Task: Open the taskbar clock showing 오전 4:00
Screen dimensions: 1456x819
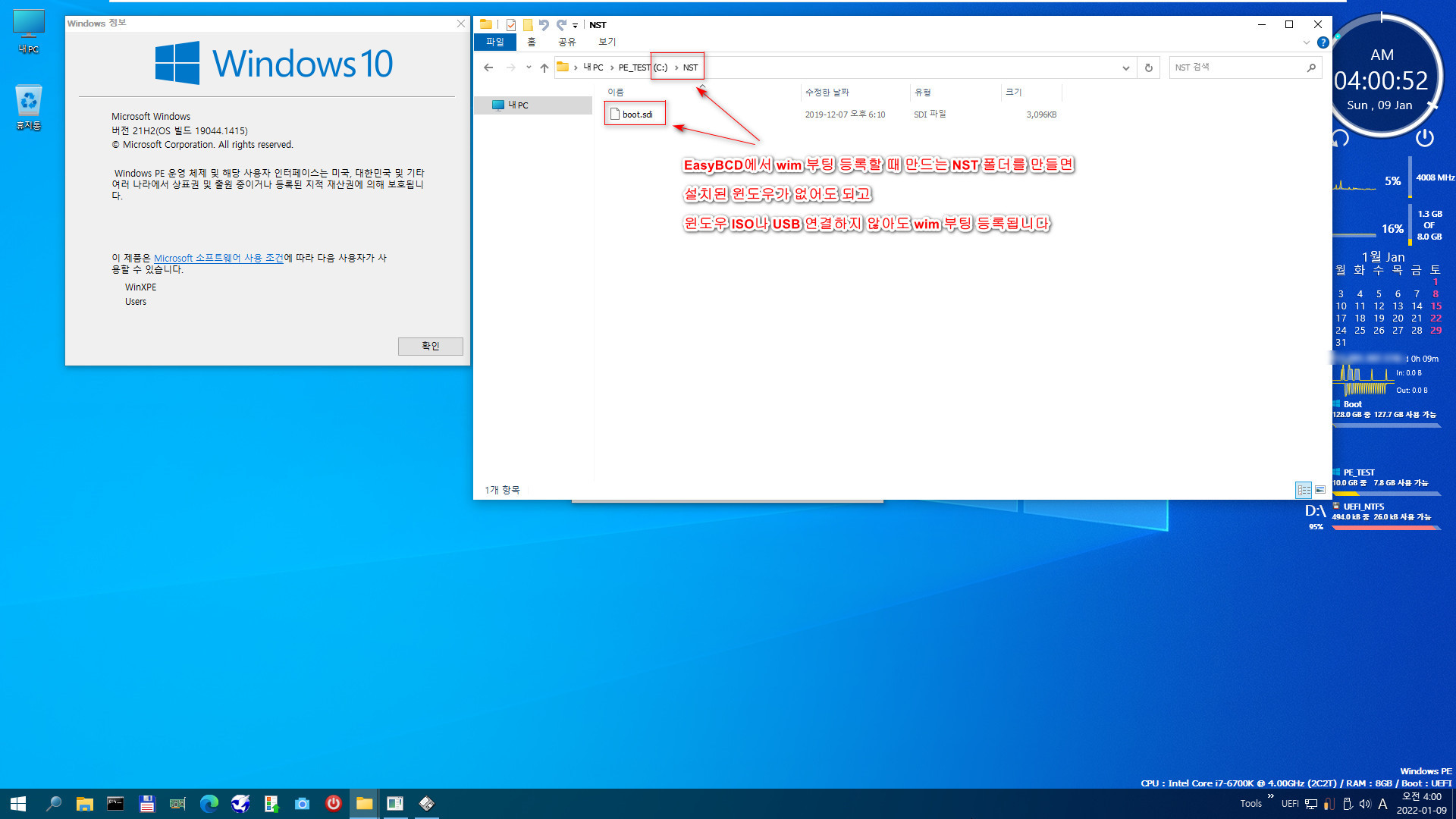Action: pyautogui.click(x=1422, y=804)
